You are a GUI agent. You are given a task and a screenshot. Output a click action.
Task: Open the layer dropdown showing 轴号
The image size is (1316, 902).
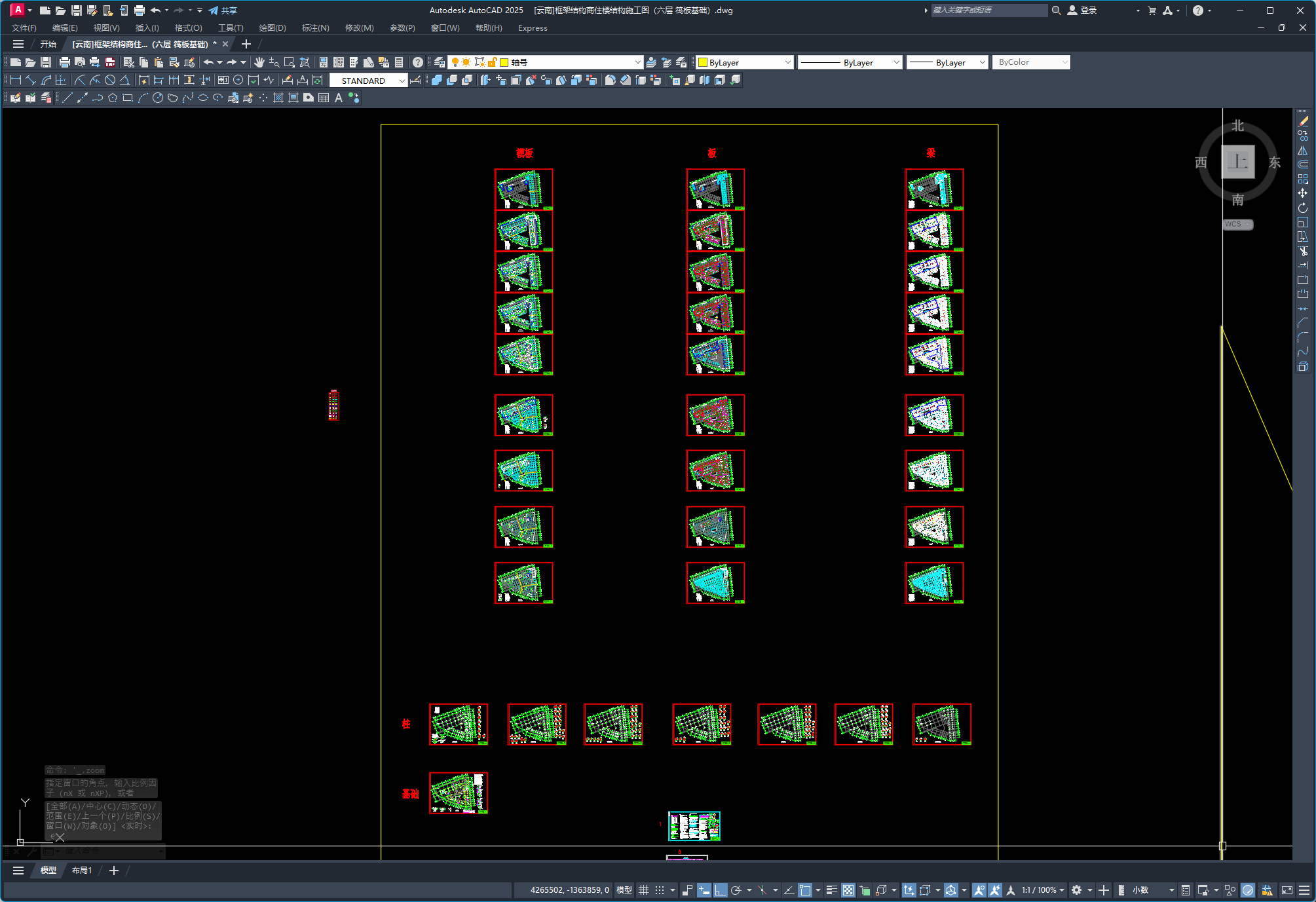637,62
